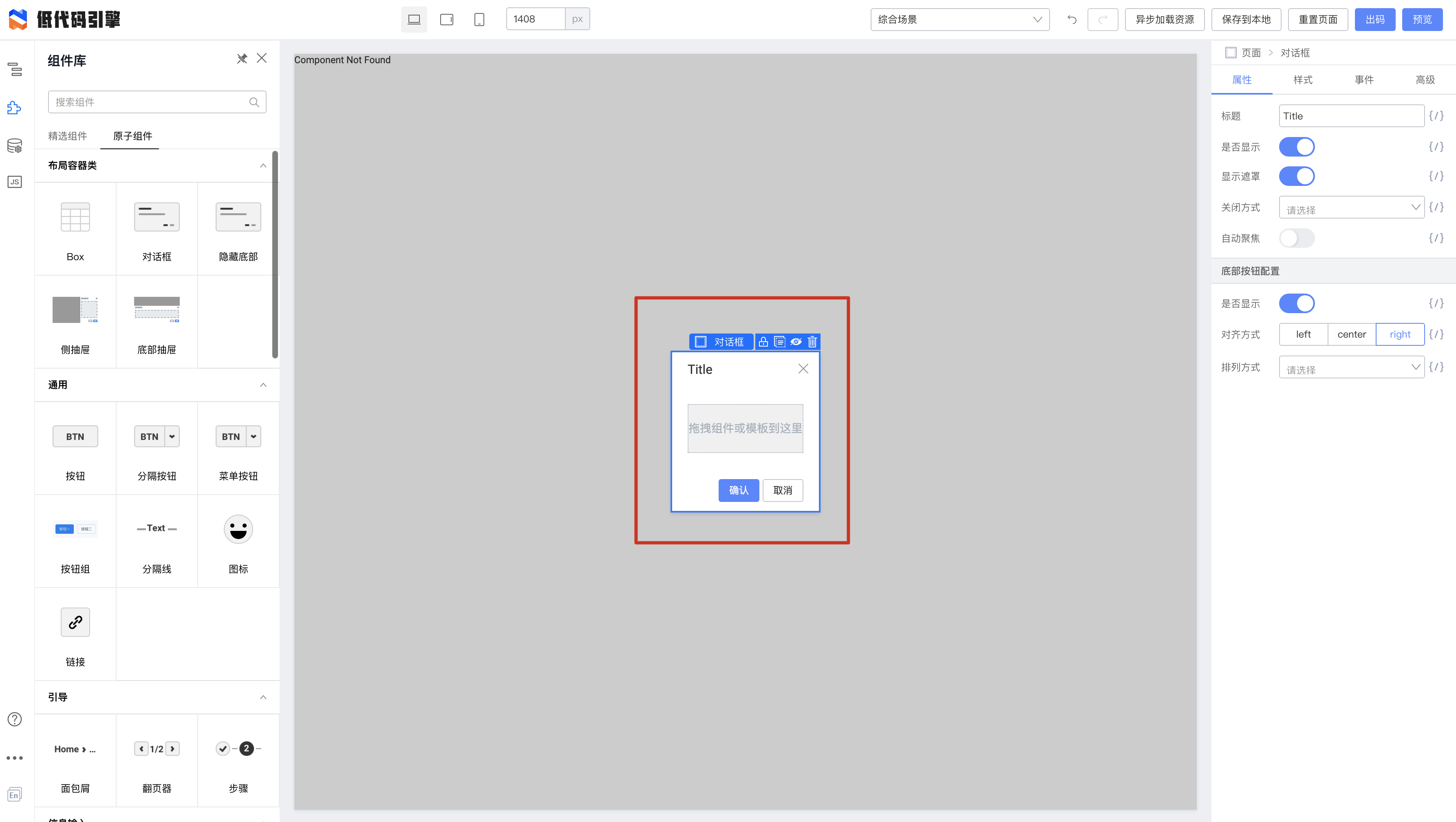This screenshot has width=1456, height=822.
Task: Collapse the 布局容器类 section
Action: coord(263,166)
